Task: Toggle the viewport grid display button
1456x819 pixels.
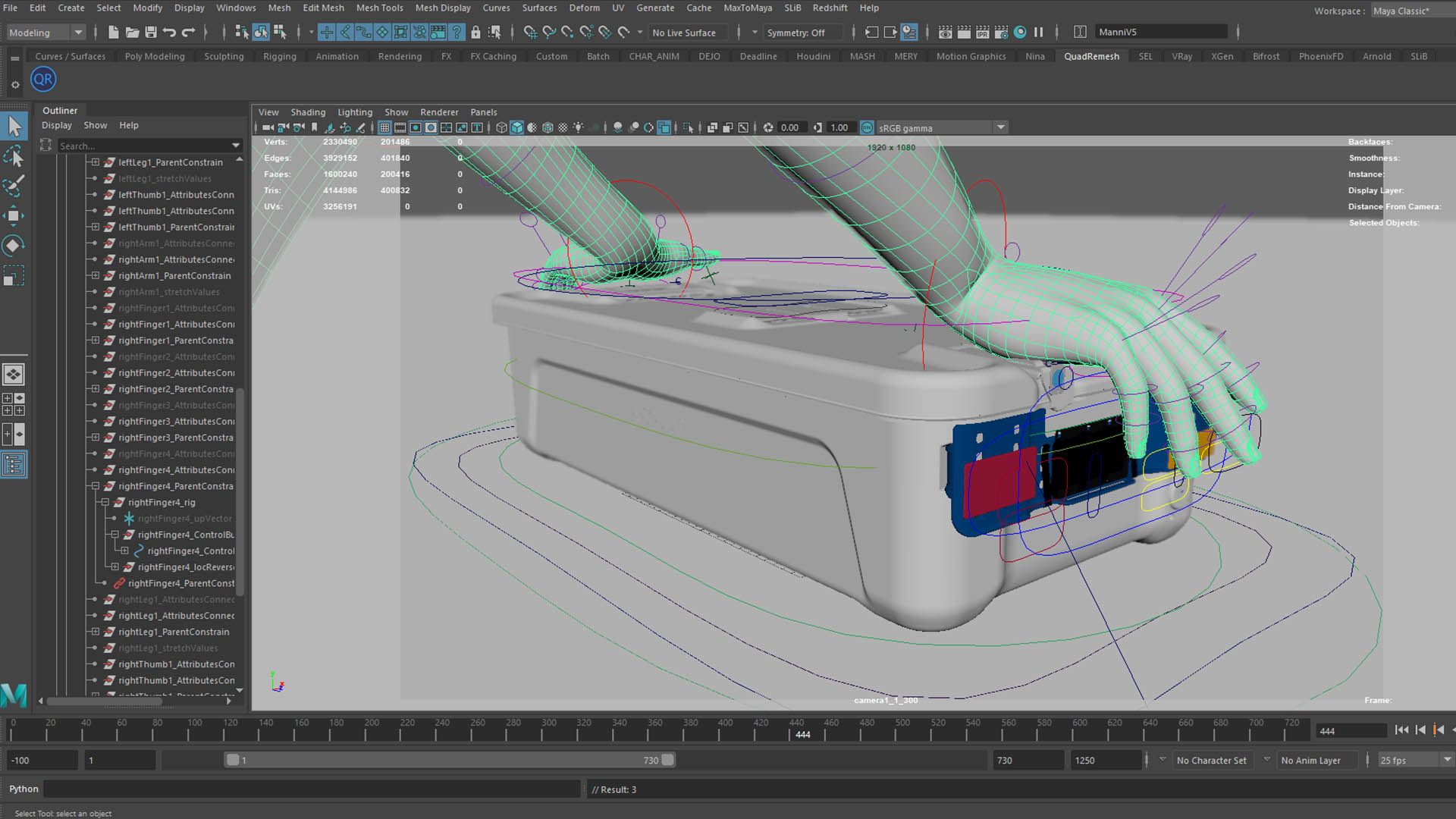Action: [384, 127]
